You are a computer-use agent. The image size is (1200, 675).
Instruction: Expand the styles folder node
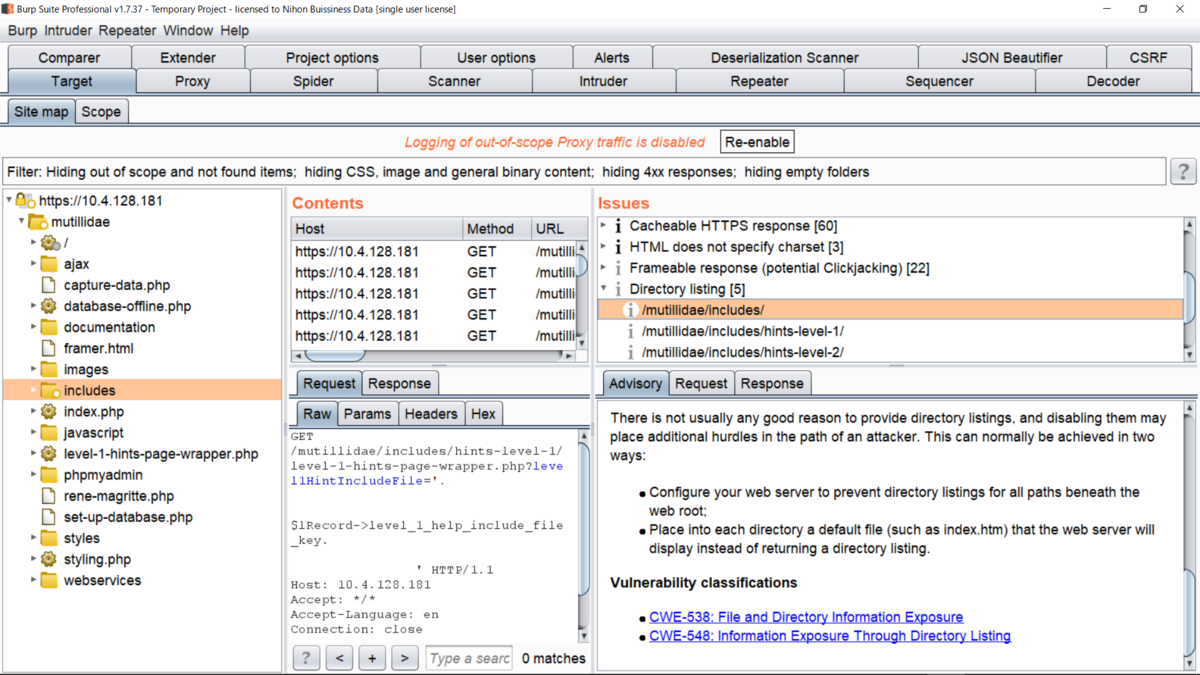pos(33,538)
